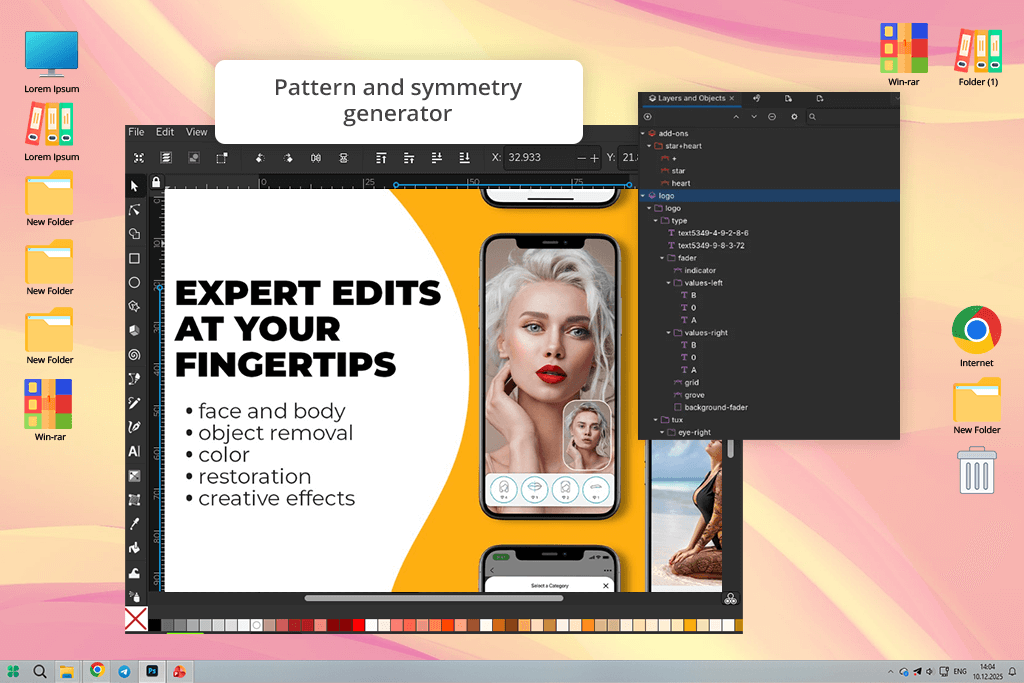Flip selection vertically
This screenshot has width=1024, height=683.
(344, 158)
